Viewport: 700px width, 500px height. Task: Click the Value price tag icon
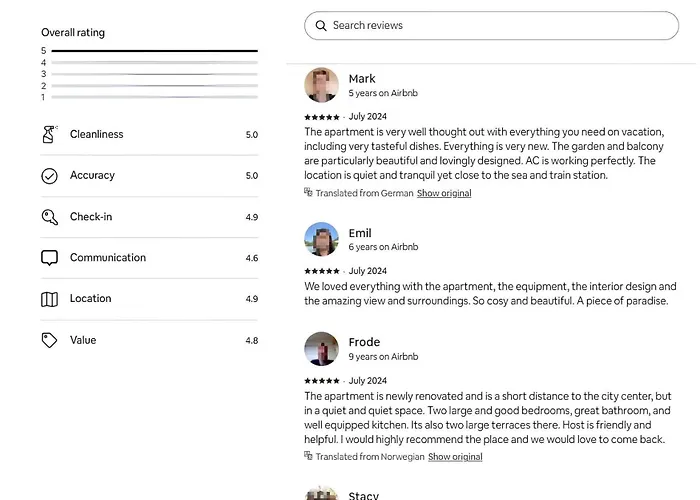click(x=50, y=340)
